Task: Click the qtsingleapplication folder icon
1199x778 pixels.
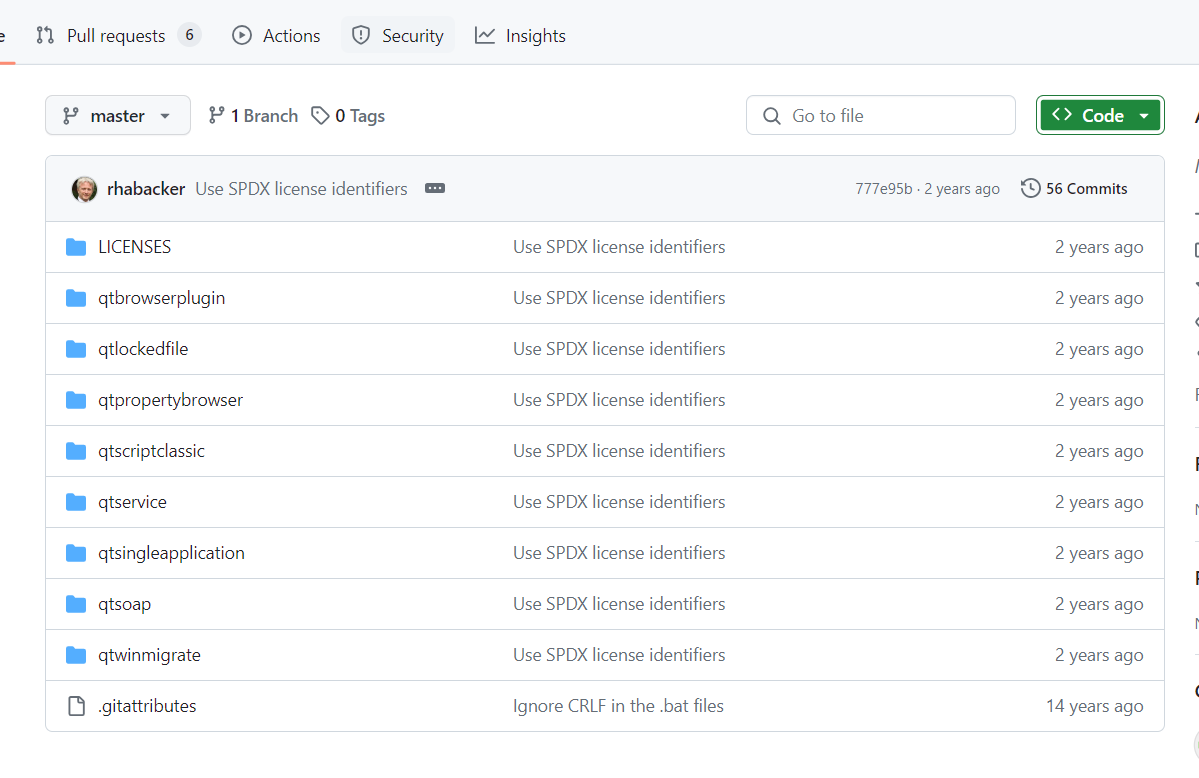Action: coord(76,553)
